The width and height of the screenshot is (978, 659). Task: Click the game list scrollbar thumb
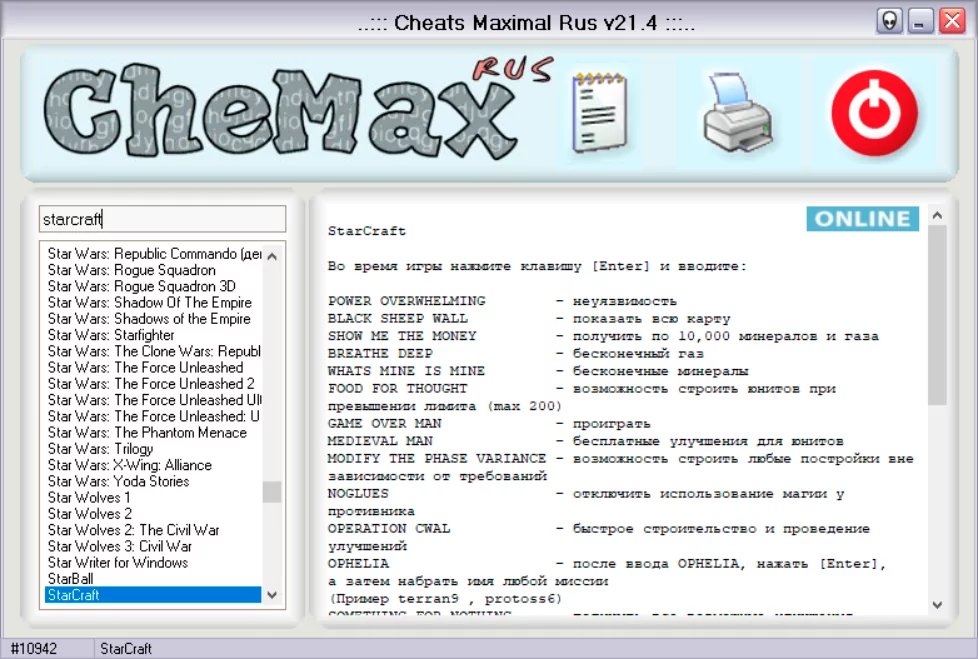tap(272, 492)
